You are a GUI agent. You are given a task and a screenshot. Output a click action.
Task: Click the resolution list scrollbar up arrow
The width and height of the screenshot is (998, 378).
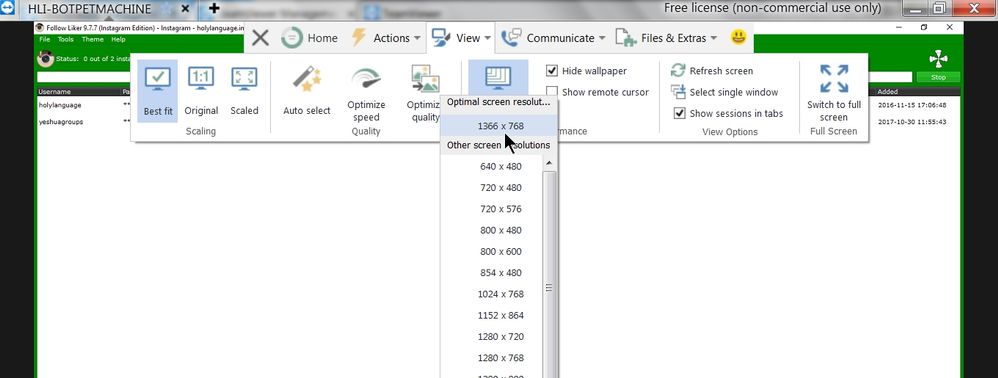pyautogui.click(x=549, y=164)
